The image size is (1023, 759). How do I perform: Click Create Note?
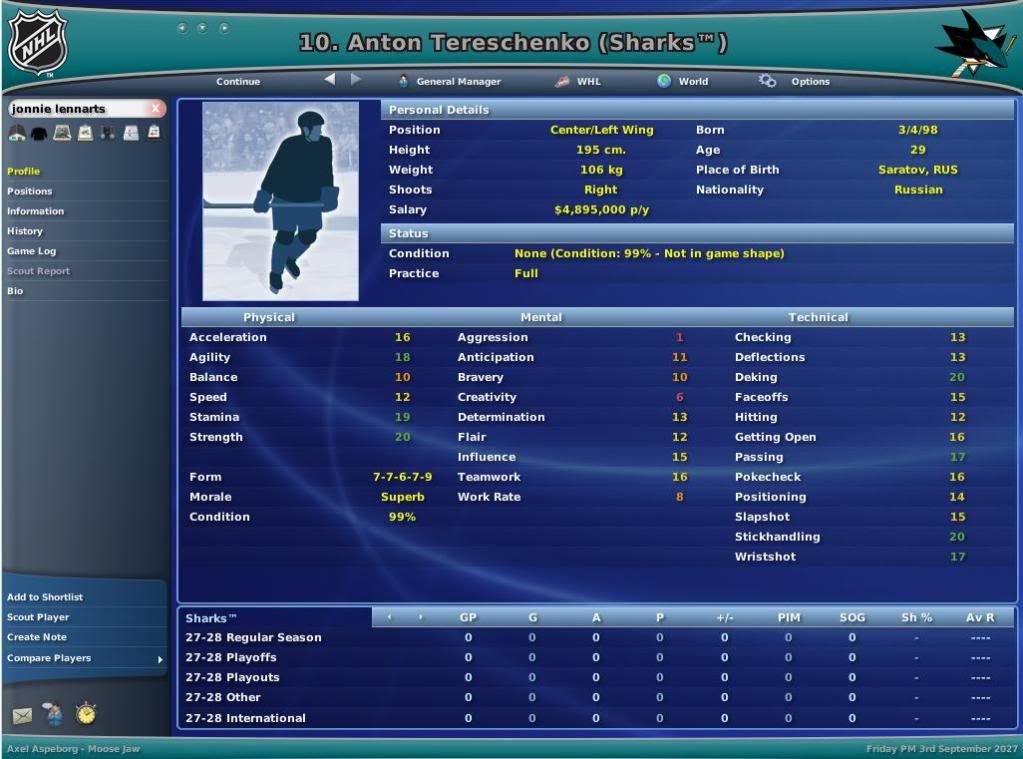click(x=37, y=637)
